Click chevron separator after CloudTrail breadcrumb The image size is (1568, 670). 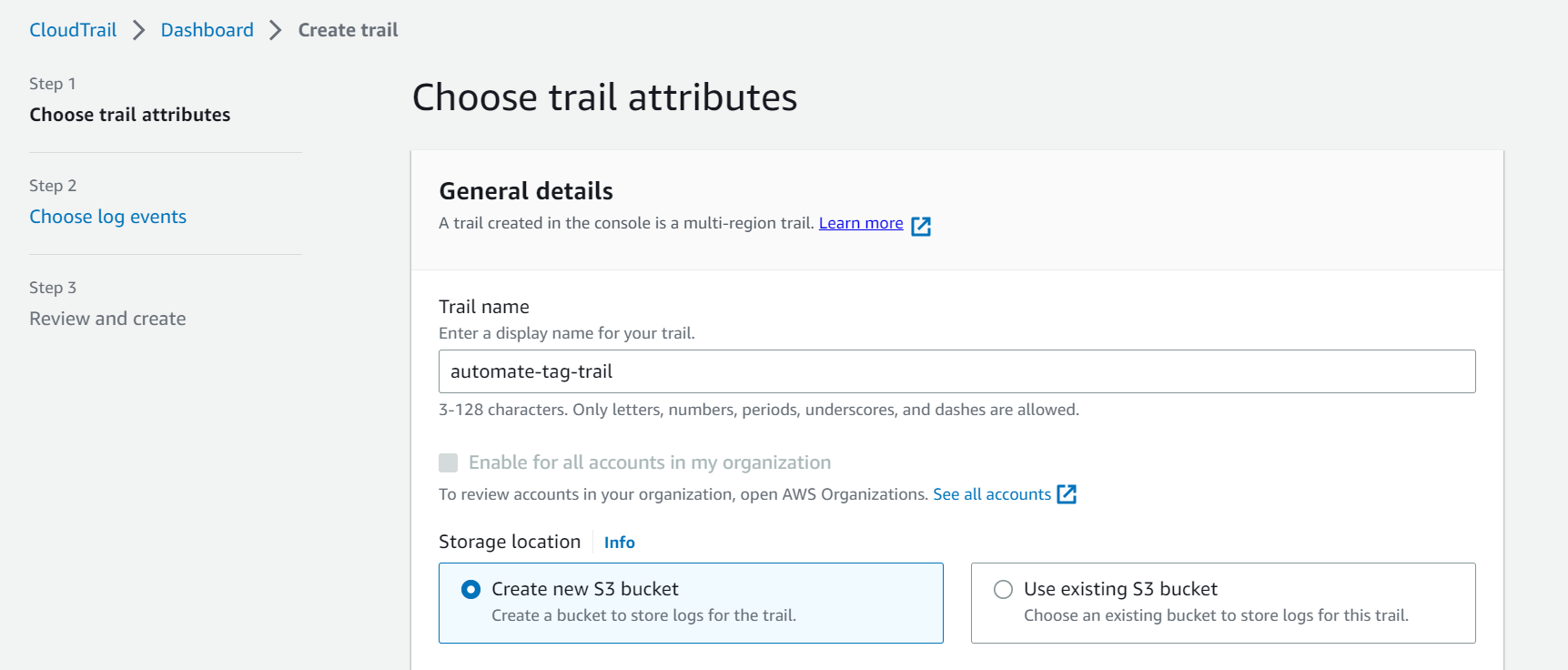coord(138,30)
